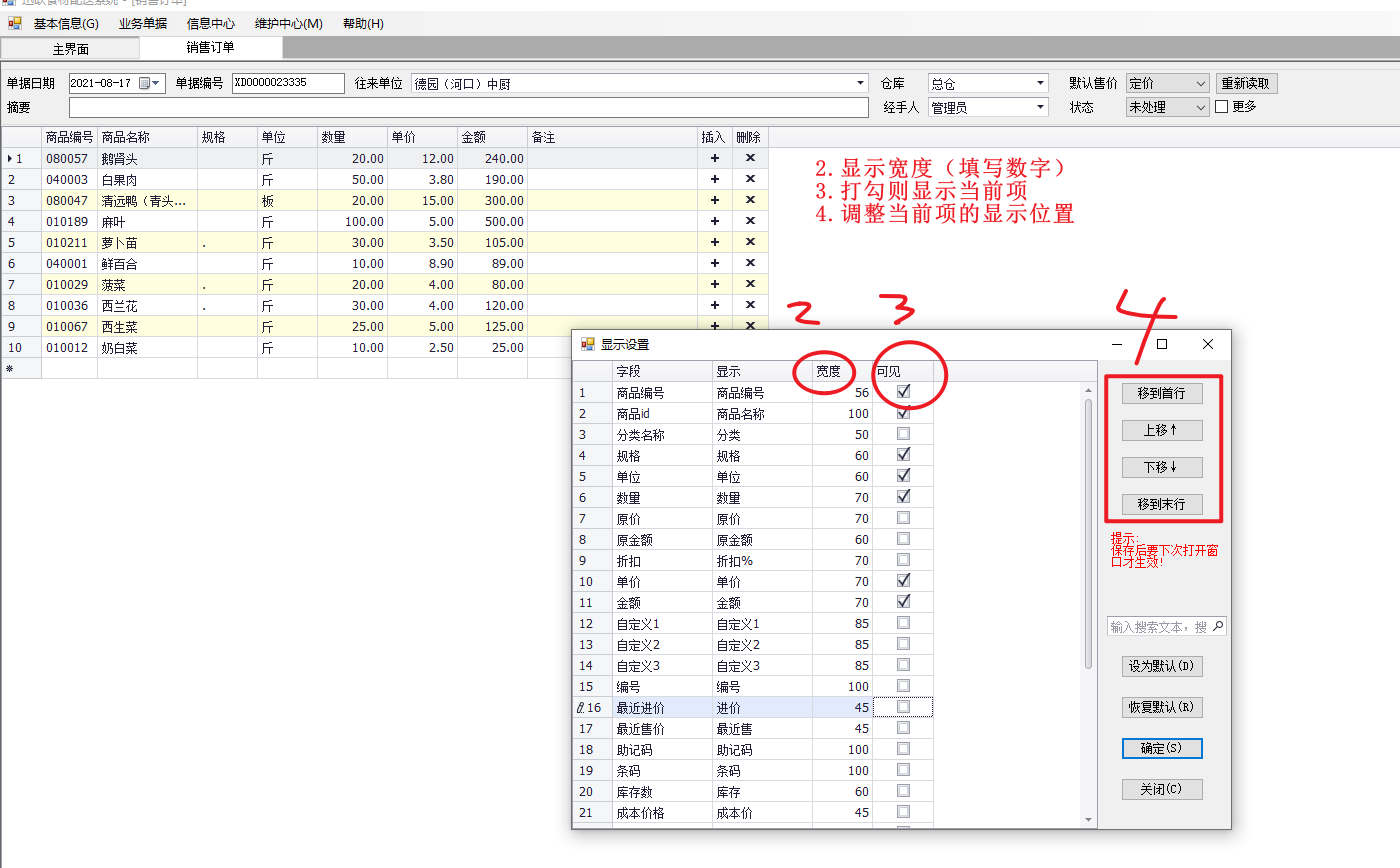Enable the 可见 checkbox for 分类名称

[x=903, y=434]
